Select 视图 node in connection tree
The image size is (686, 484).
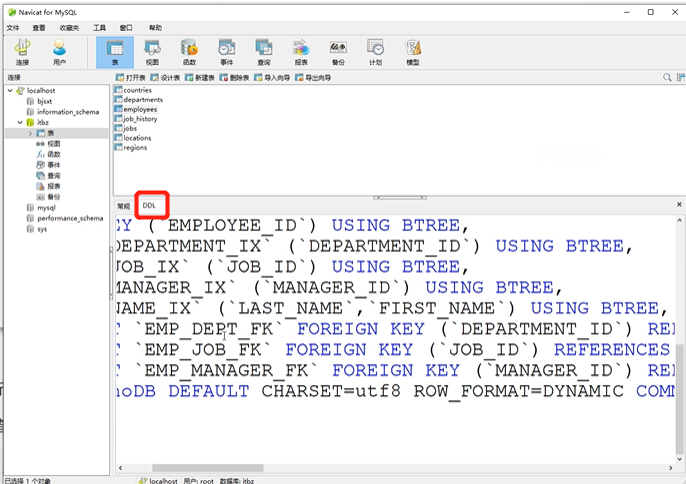(x=53, y=144)
